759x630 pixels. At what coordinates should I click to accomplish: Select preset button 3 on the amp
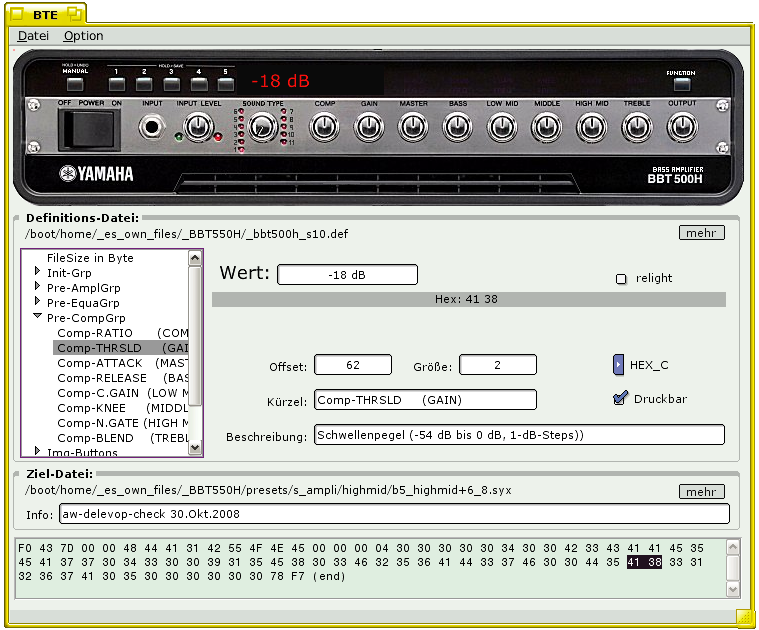click(x=171, y=85)
